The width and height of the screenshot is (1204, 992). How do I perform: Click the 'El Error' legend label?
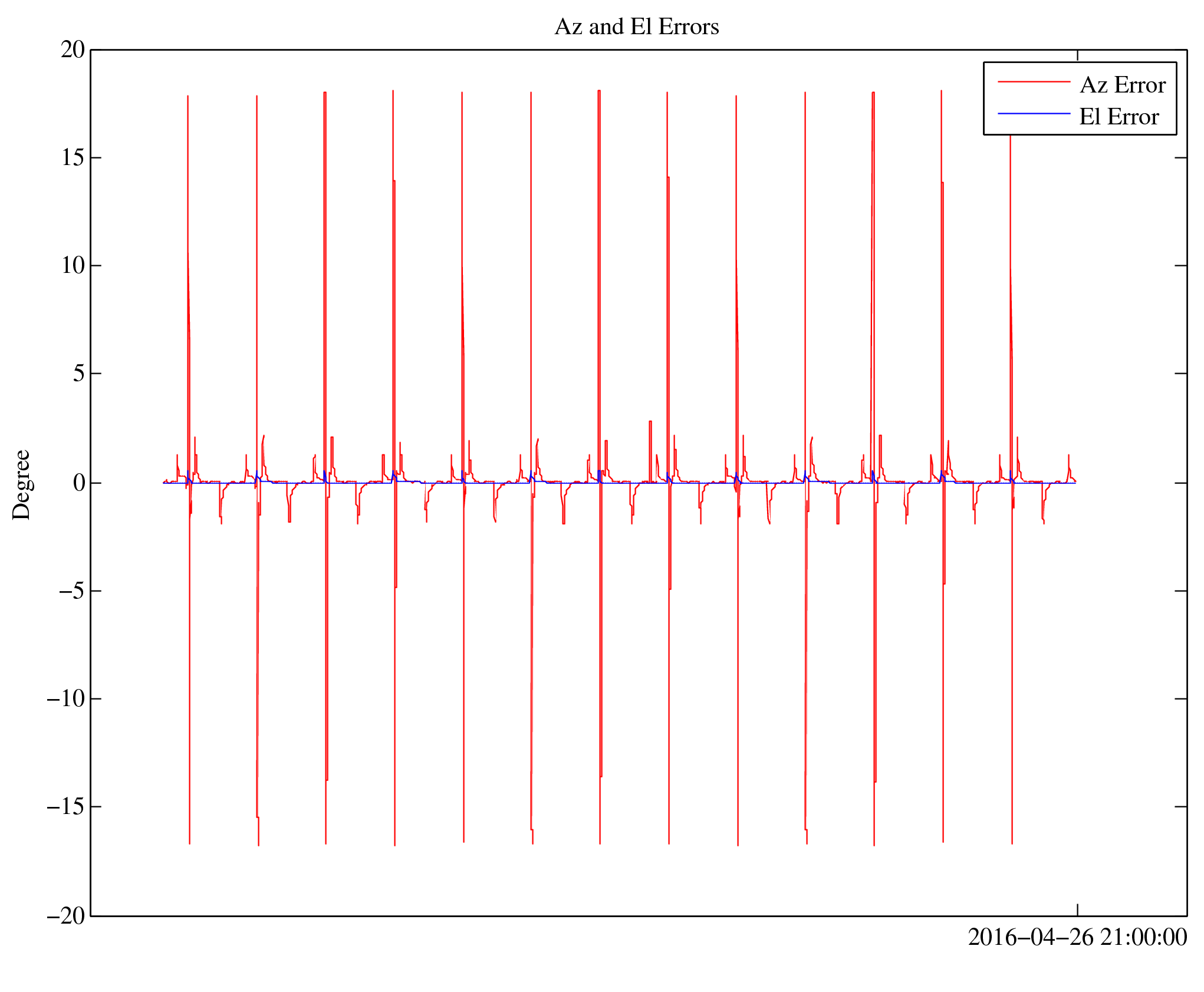pyautogui.click(x=1119, y=117)
